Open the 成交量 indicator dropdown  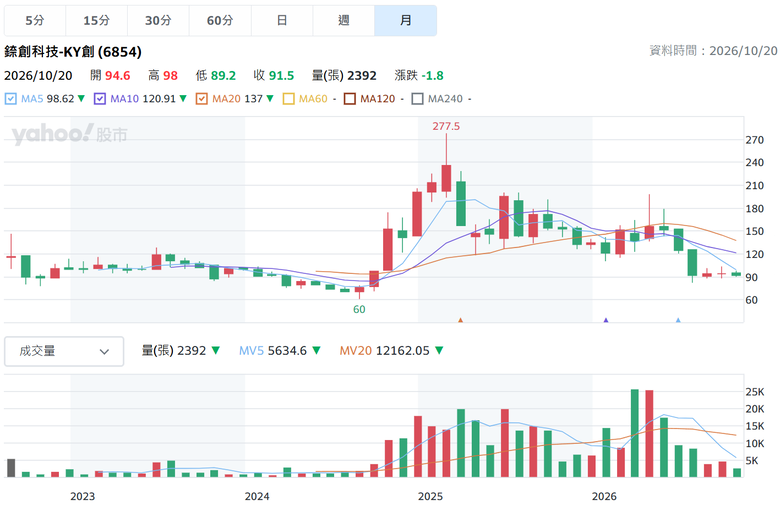coord(64,351)
